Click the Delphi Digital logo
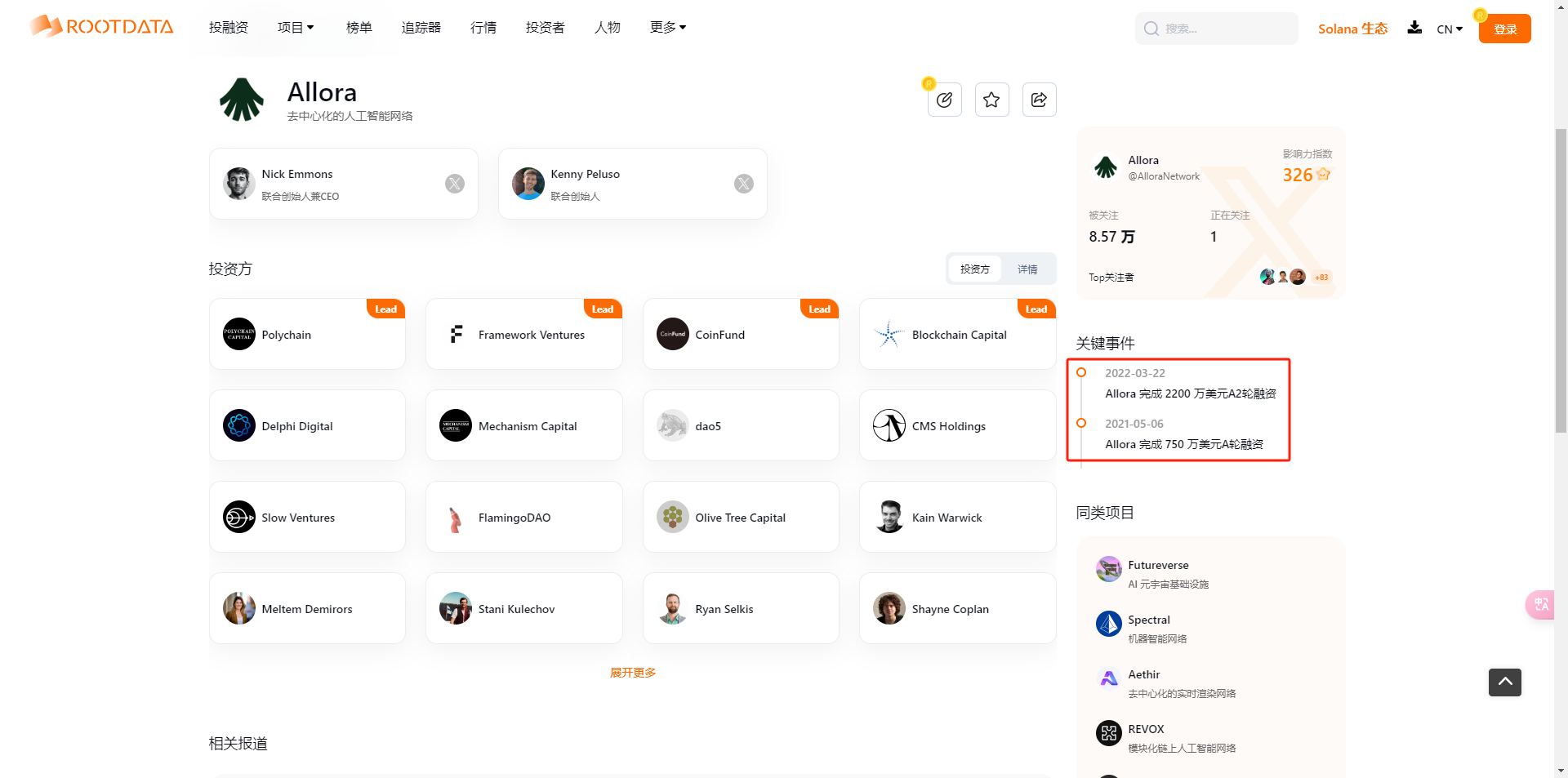 tap(239, 425)
